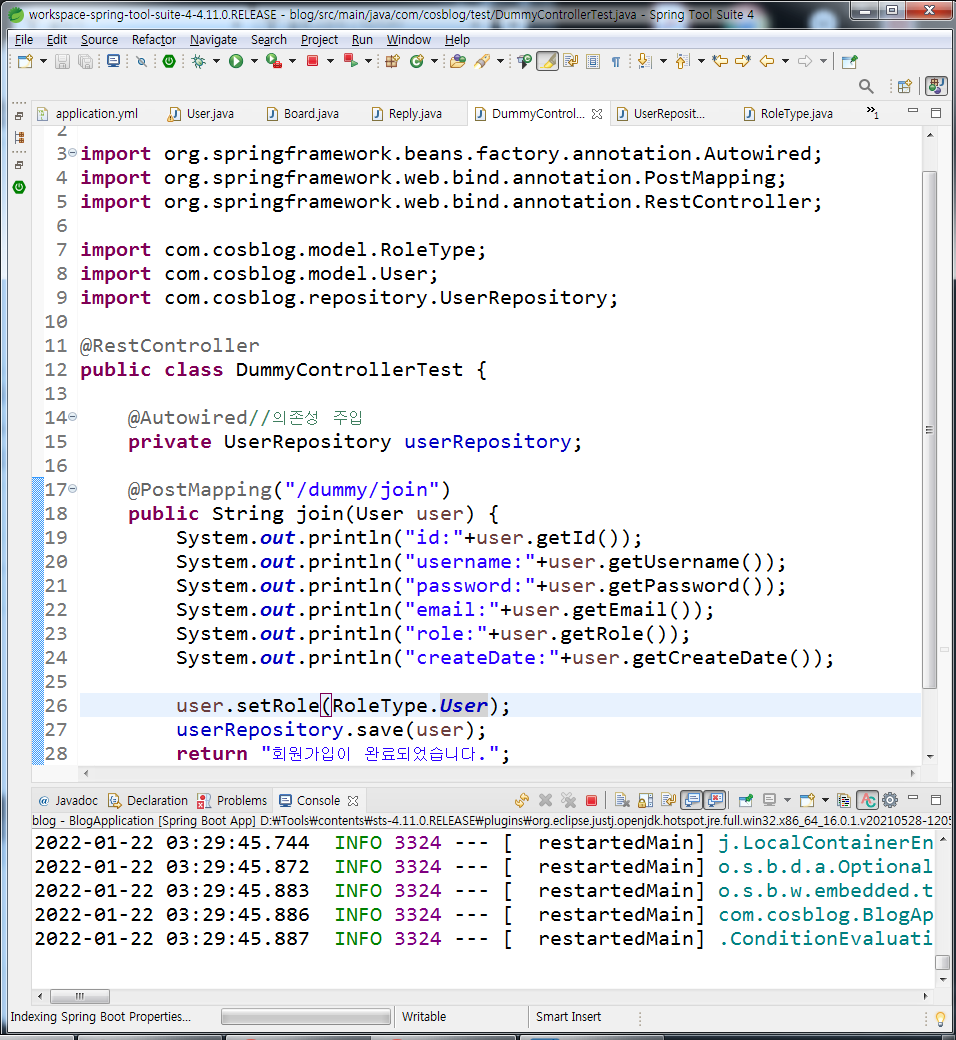Switch to the User.java editor tab
The width and height of the screenshot is (956, 1040).
[201, 113]
